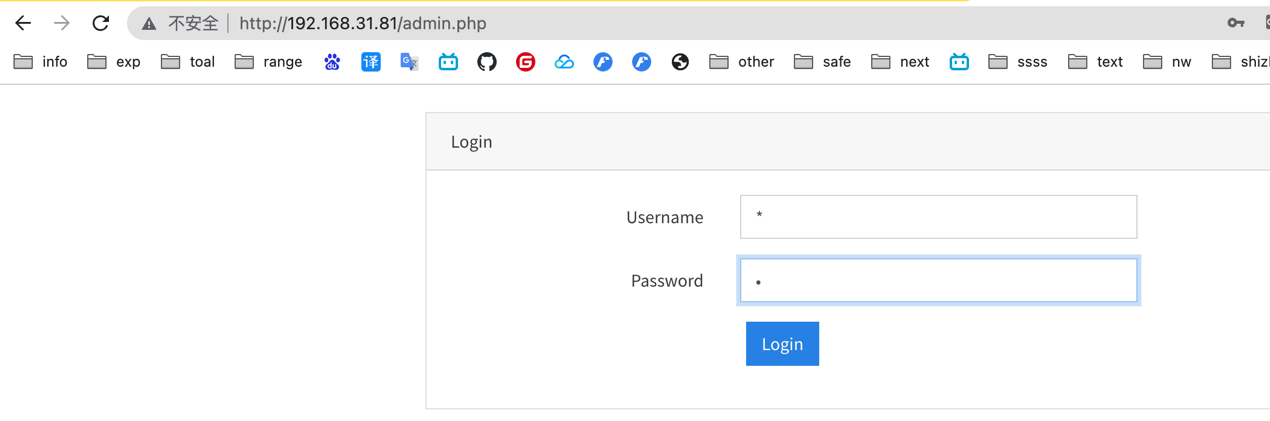Open the other bookmarks folder
Image resolution: width=1270 pixels, height=421 pixels.
(742, 62)
